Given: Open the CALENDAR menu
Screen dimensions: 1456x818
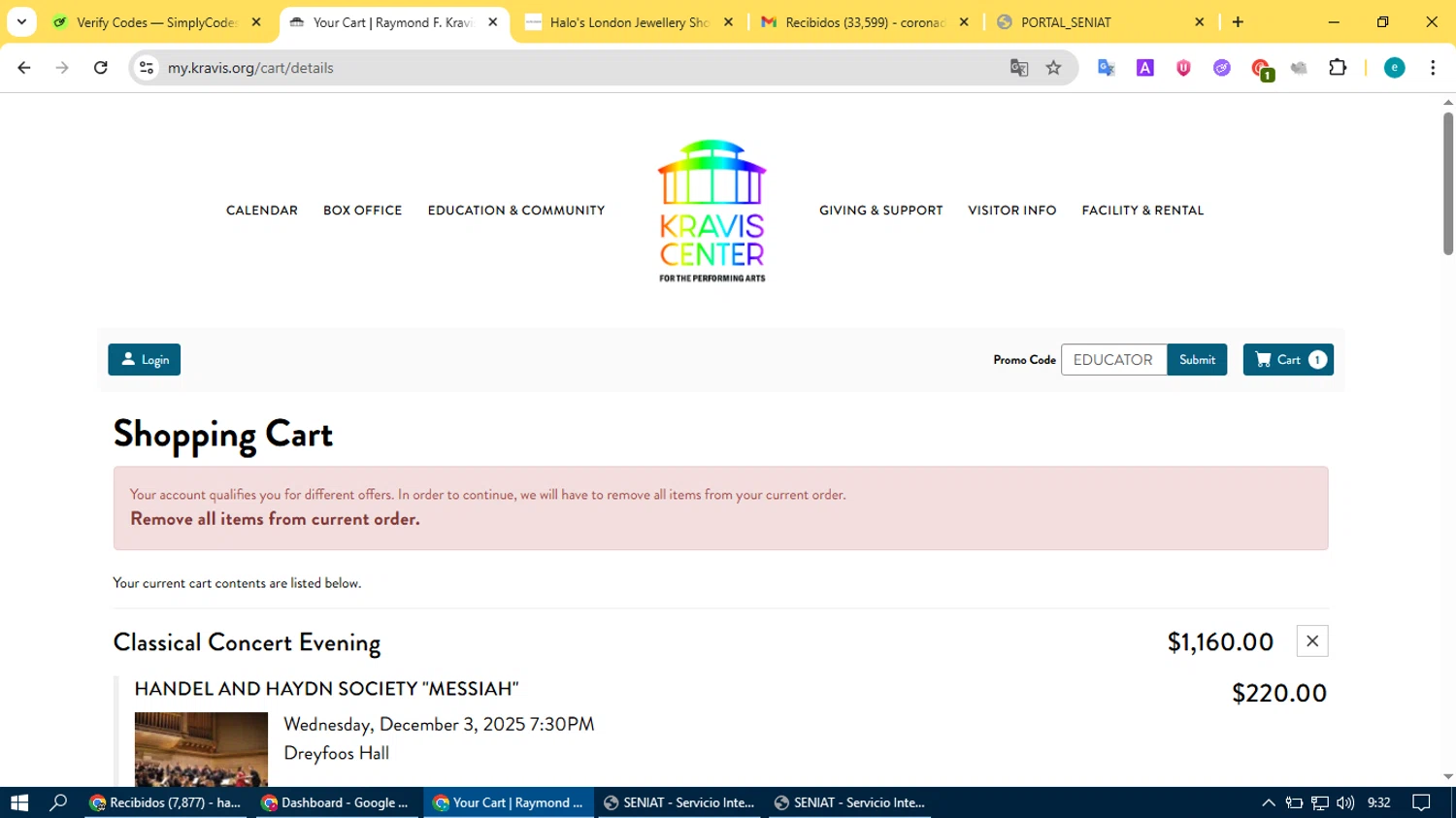Looking at the screenshot, I should (x=262, y=211).
